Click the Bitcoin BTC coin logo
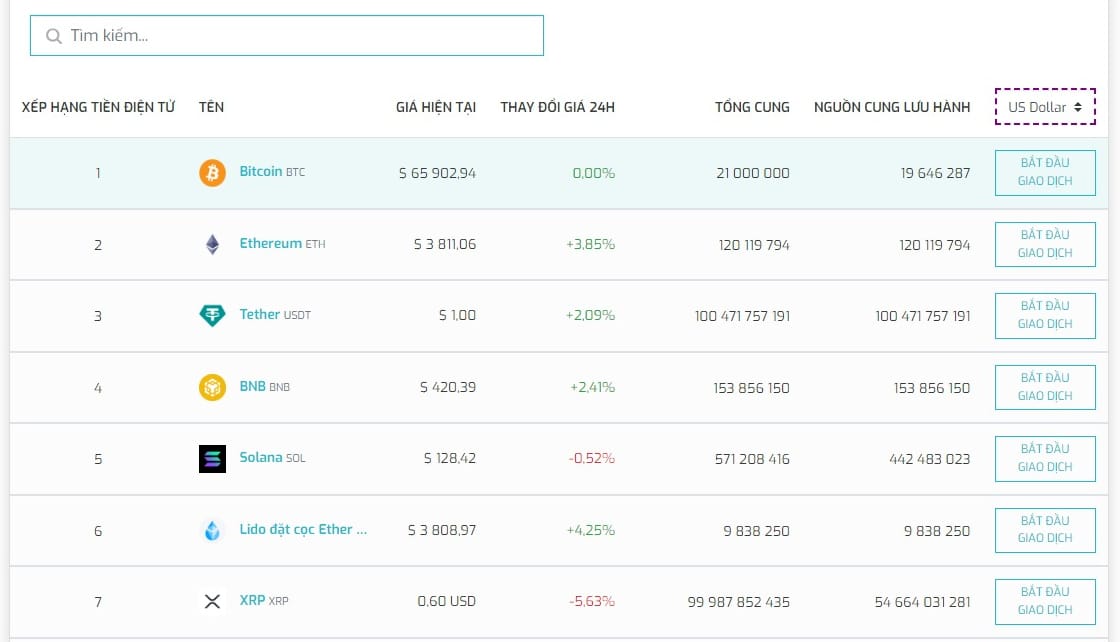 (x=212, y=172)
